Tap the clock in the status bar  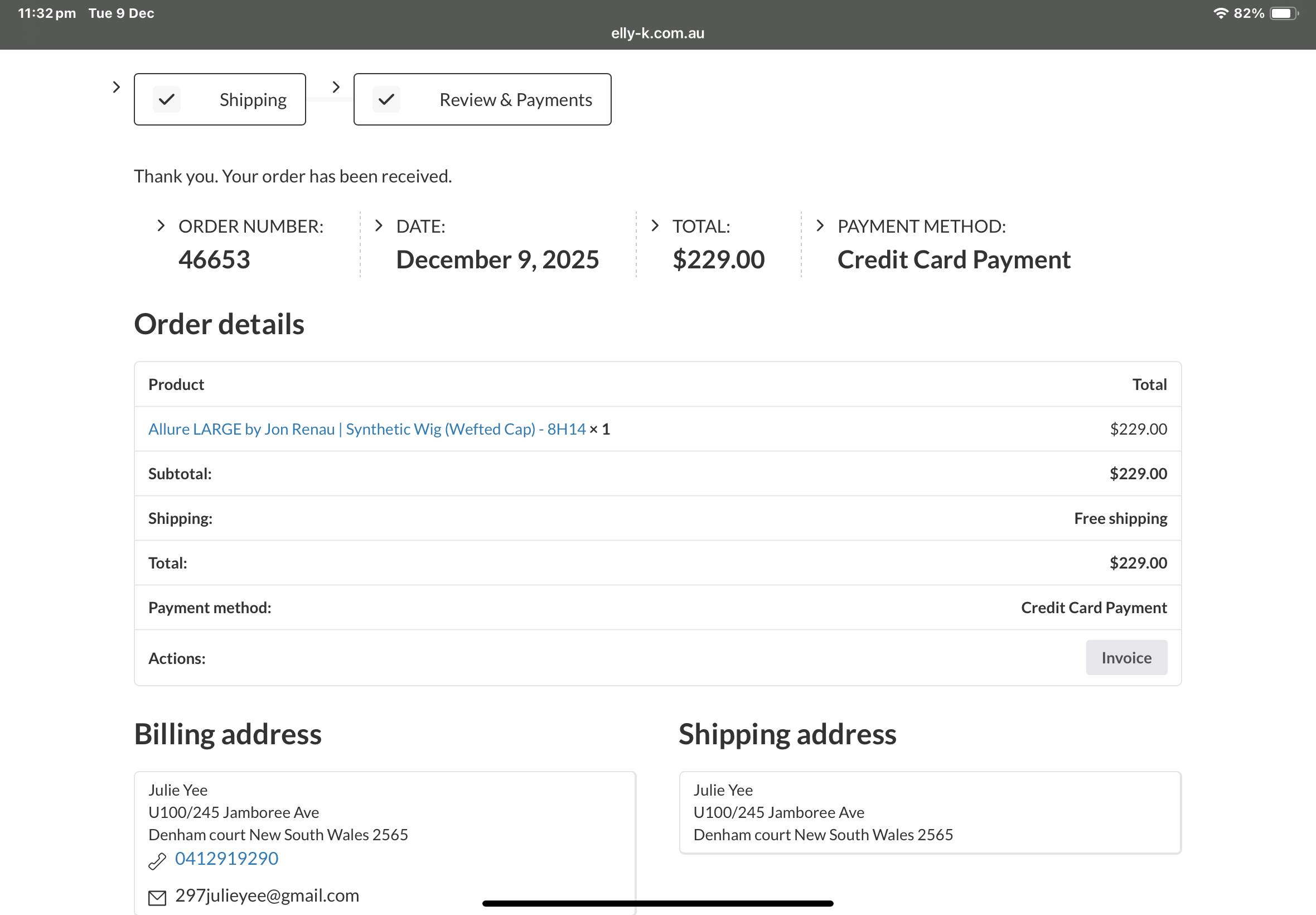pos(47,13)
